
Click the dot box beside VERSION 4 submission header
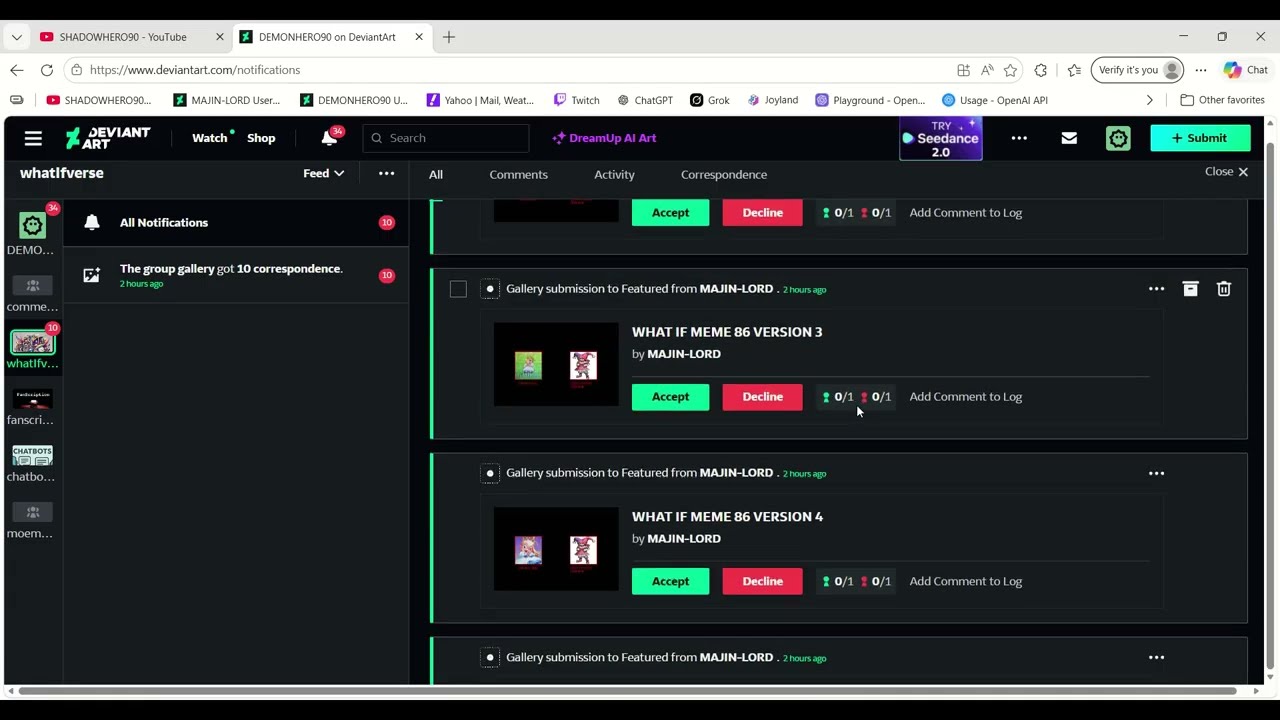(490, 473)
